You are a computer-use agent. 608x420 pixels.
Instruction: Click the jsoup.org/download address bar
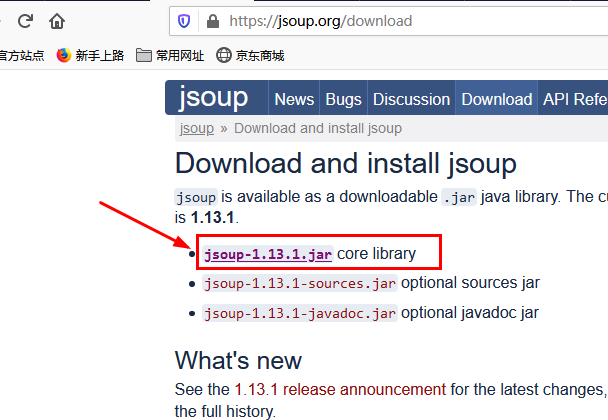coord(389,21)
